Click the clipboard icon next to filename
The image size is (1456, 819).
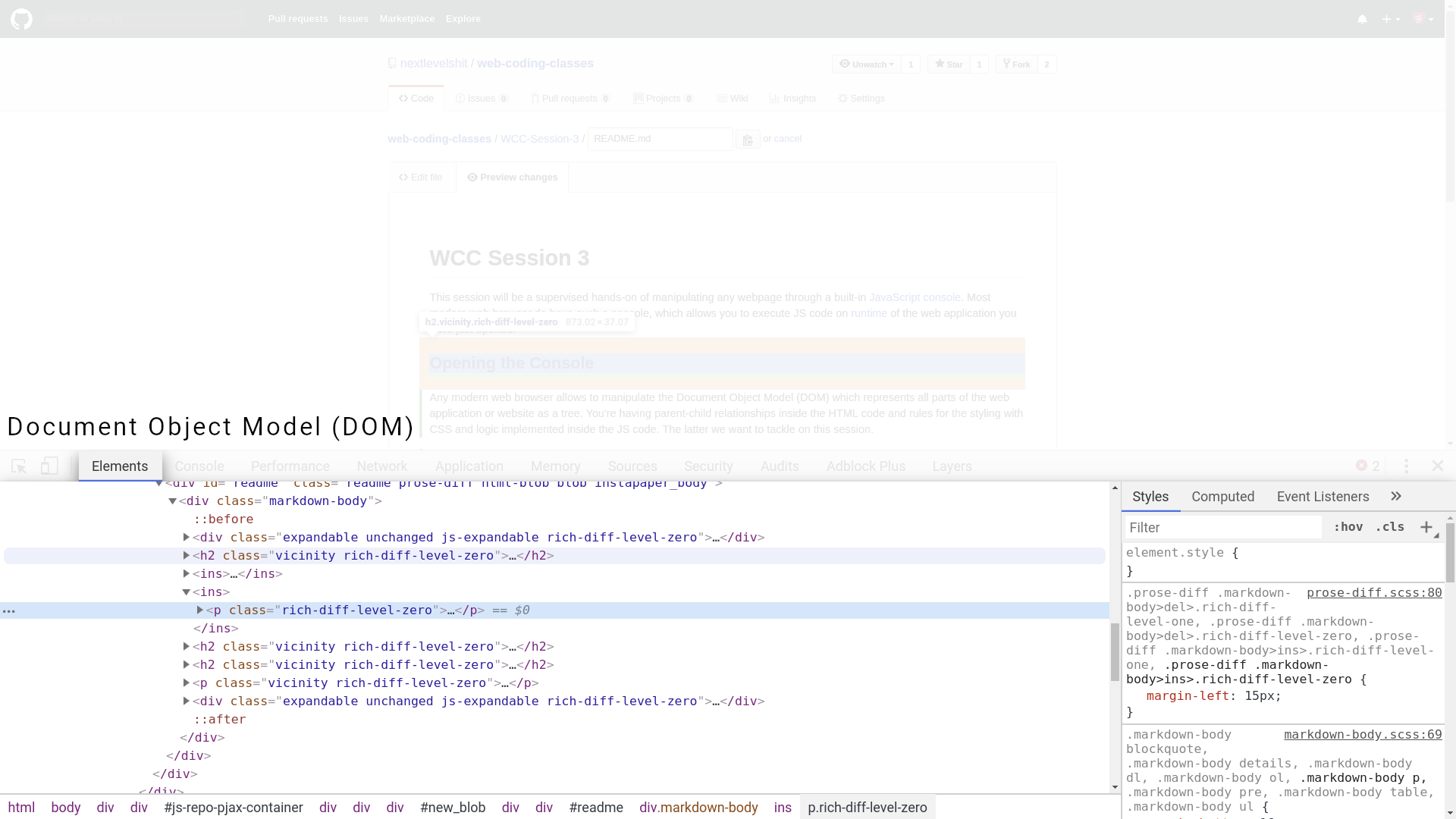click(x=748, y=140)
